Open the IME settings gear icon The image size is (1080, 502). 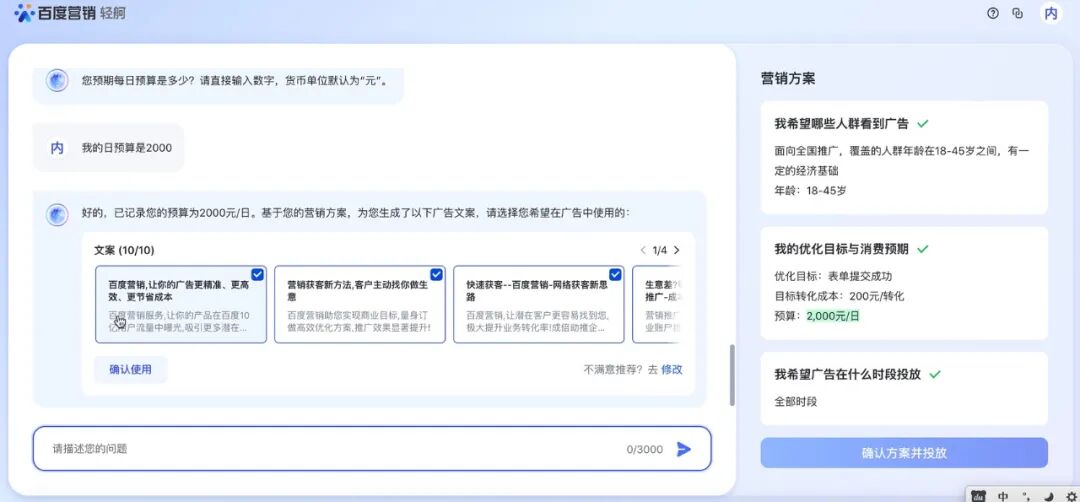(1070, 495)
